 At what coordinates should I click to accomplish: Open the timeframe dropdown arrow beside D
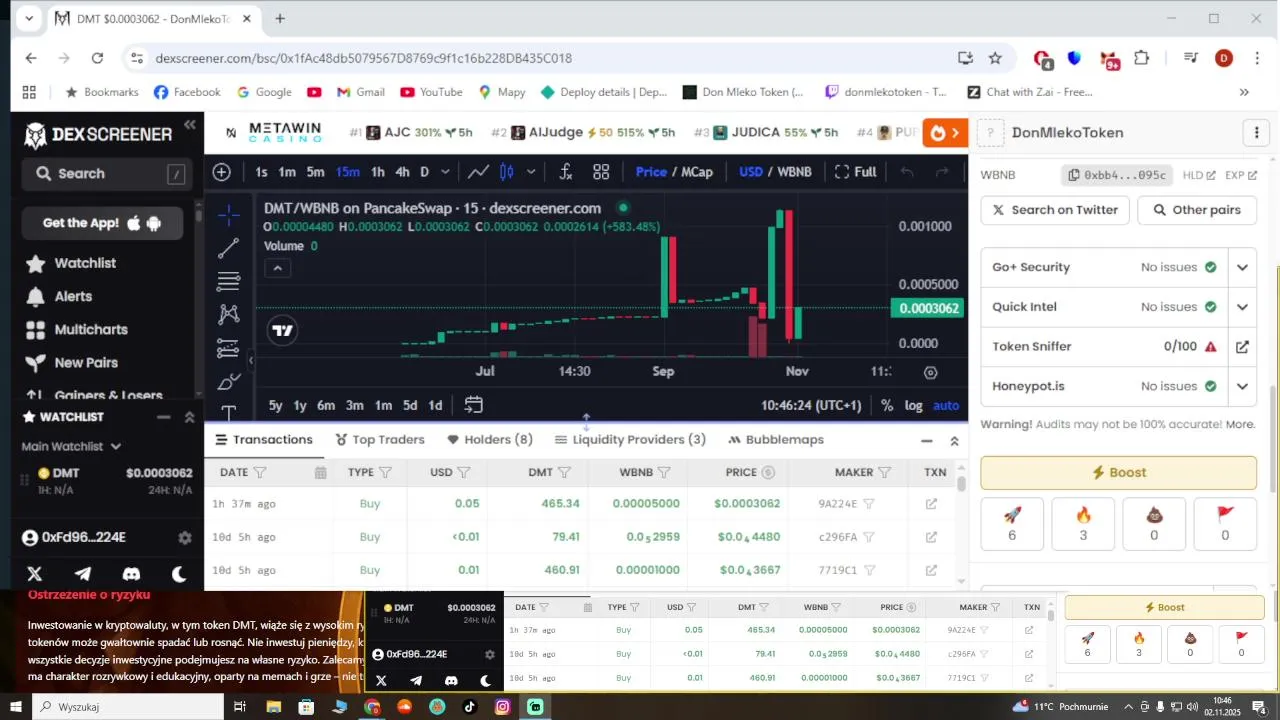click(447, 172)
